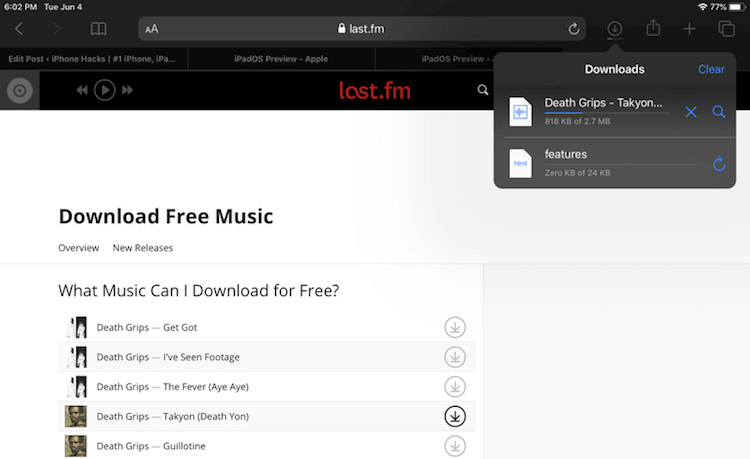The height and width of the screenshot is (459, 750).
Task: Click the Download Free Music heading
Action: coord(166,216)
